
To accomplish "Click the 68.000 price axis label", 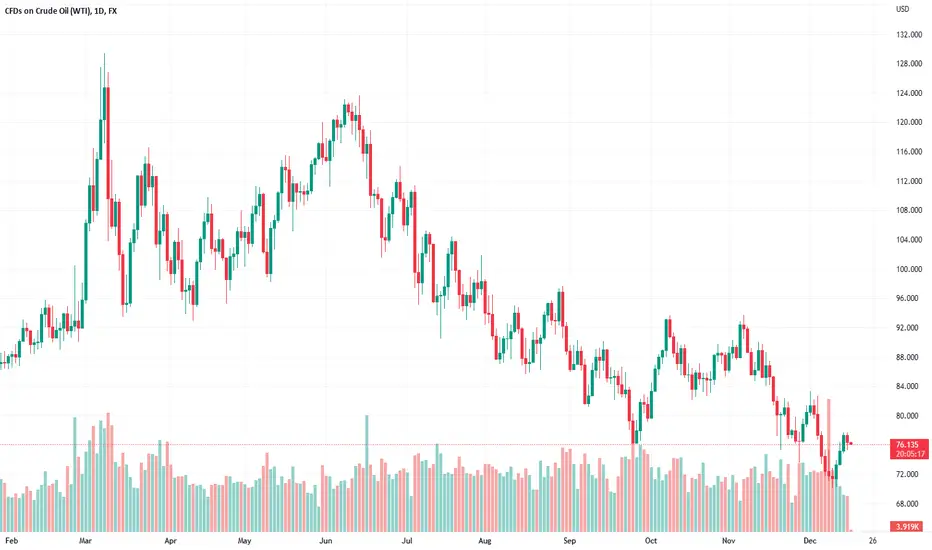I will [909, 504].
